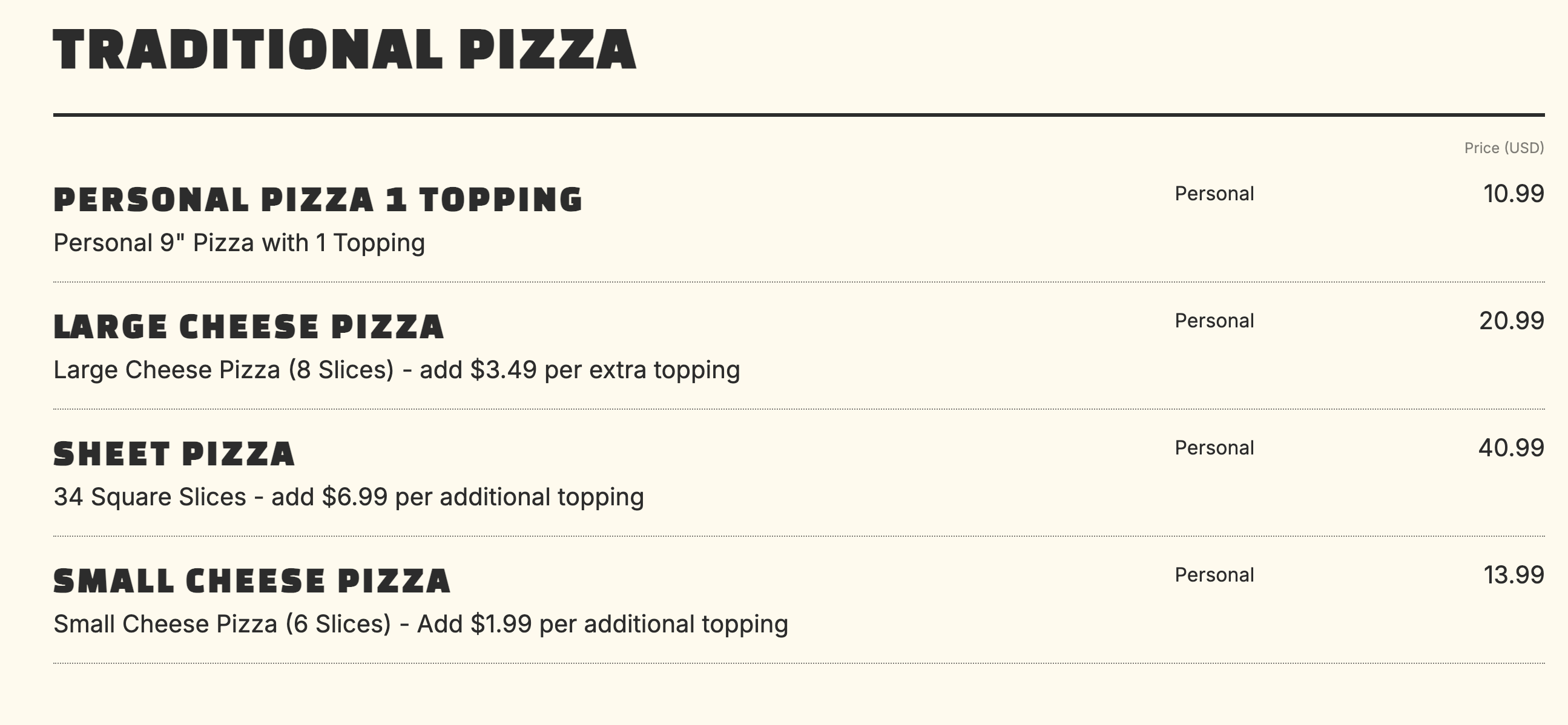Click the thick divider under Traditional Pizza

(799, 114)
